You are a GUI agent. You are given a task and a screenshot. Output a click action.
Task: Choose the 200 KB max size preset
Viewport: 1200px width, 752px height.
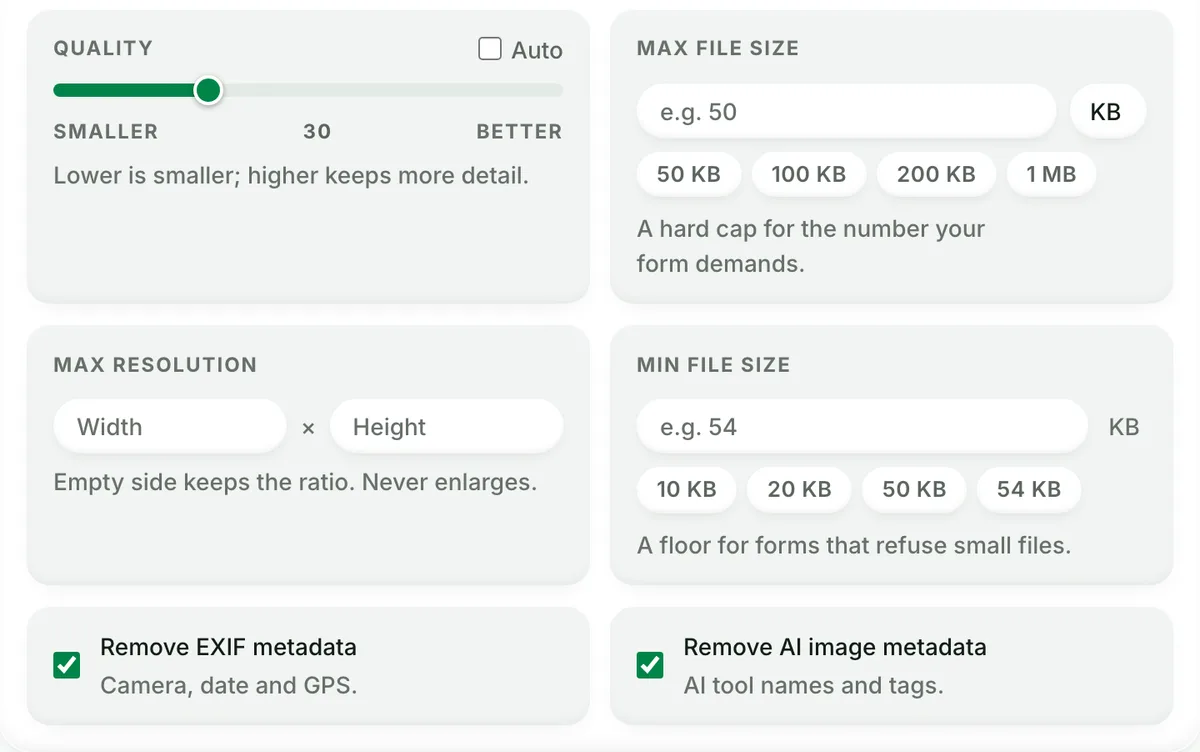coord(936,174)
